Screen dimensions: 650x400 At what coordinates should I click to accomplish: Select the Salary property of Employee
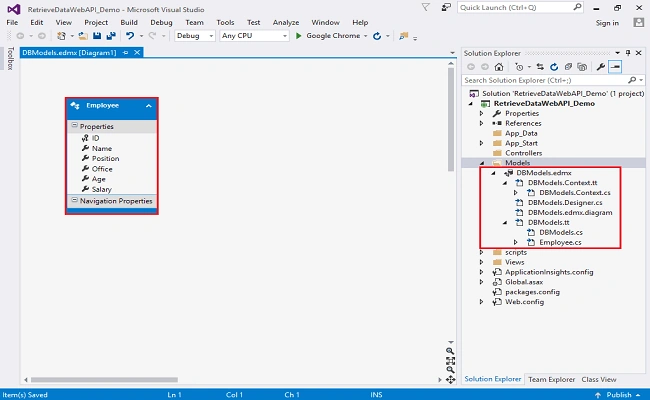click(102, 189)
